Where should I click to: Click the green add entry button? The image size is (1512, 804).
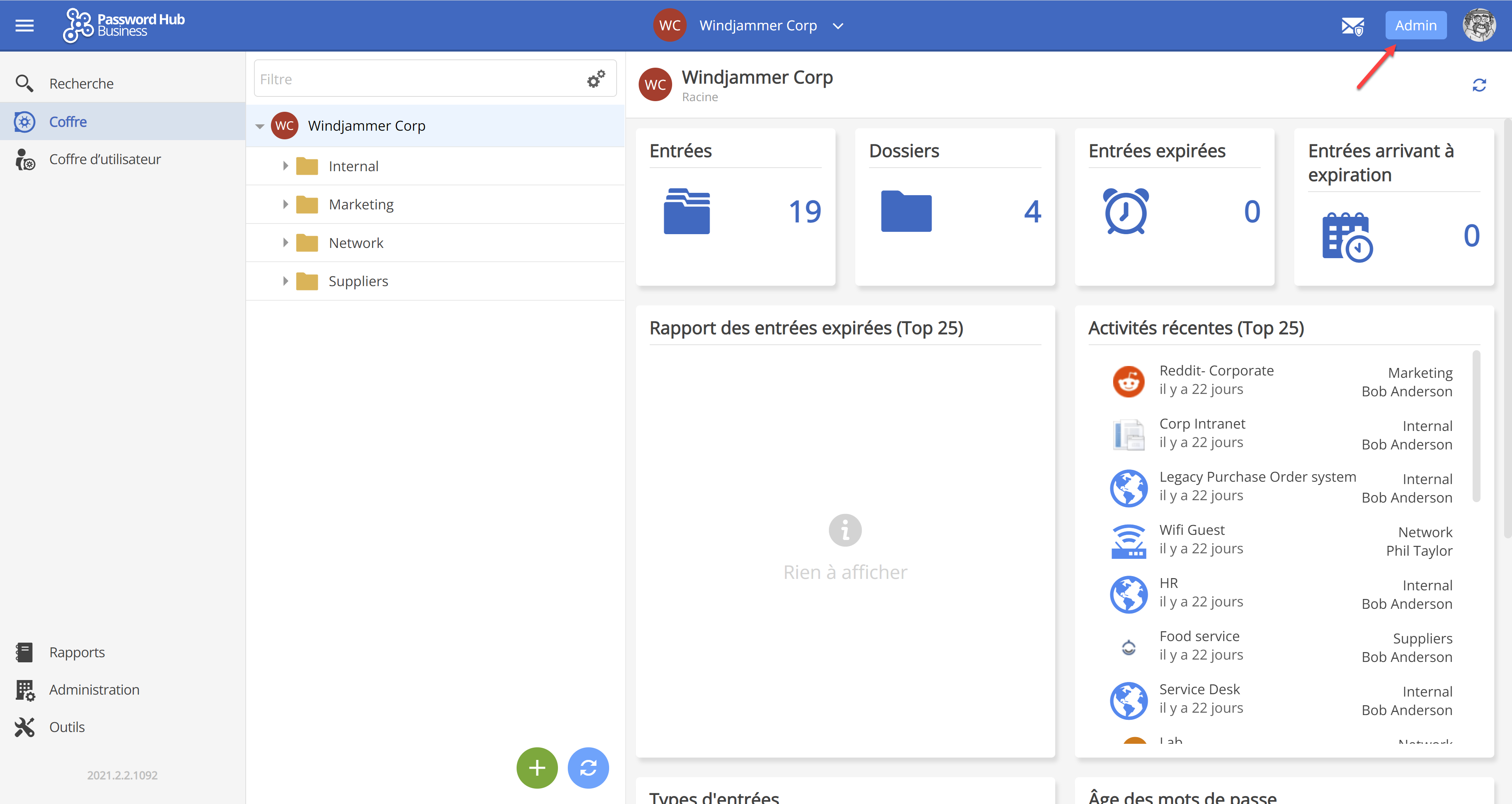(x=536, y=767)
